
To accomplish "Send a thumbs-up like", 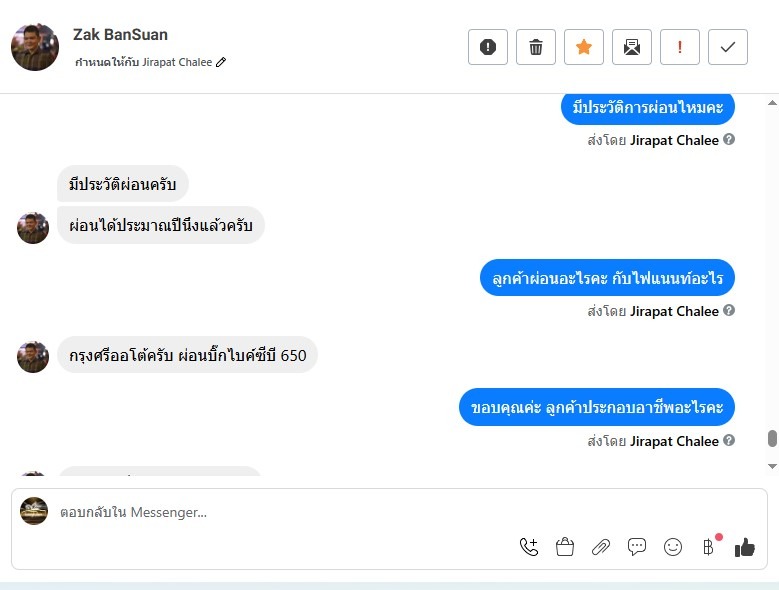I will (x=745, y=547).
